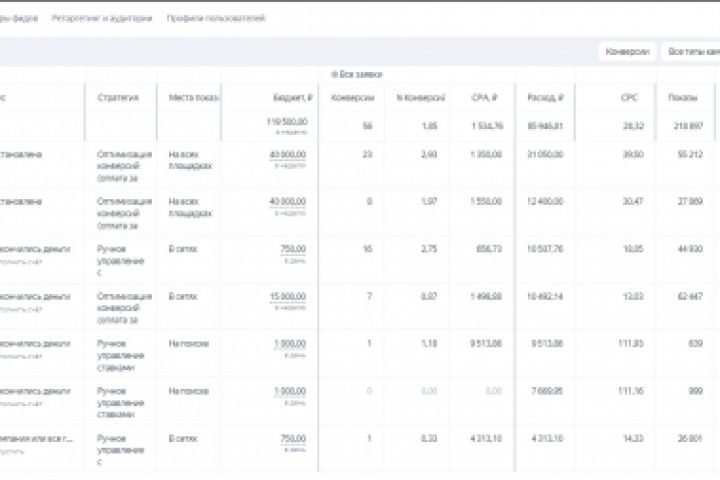Image resolution: width=720 pixels, height=480 pixels.
Task: Click the "Конверсии" button at top right
Action: pos(627,51)
